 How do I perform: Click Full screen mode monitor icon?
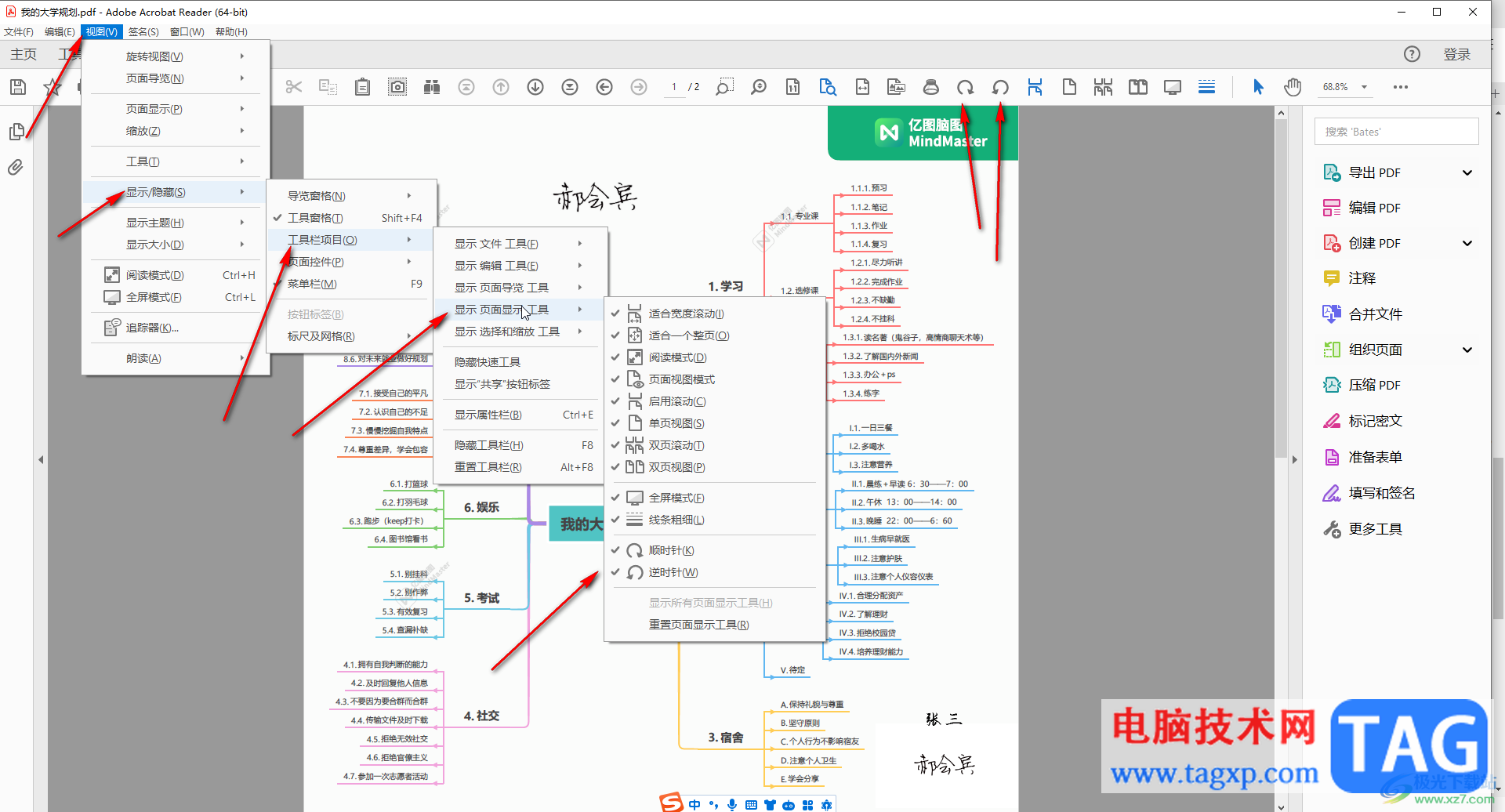coord(1173,87)
